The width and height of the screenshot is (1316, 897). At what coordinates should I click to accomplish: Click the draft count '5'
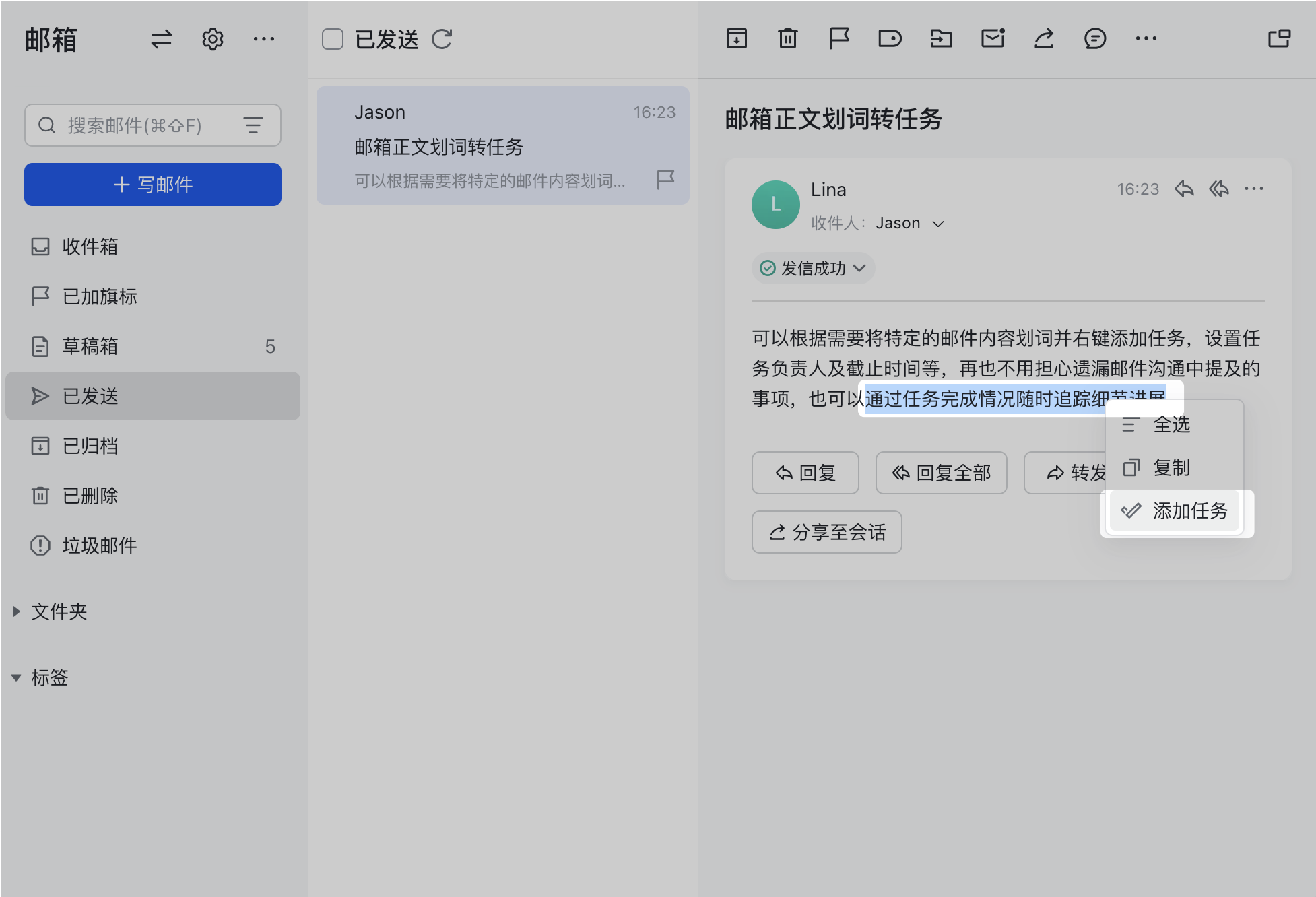[270, 347]
